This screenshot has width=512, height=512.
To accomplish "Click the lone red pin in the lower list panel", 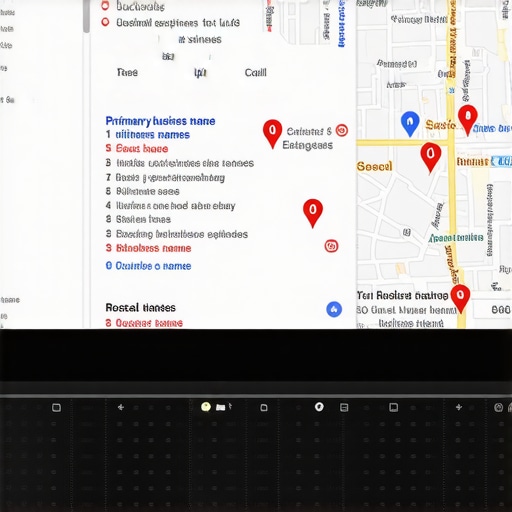I will [313, 213].
